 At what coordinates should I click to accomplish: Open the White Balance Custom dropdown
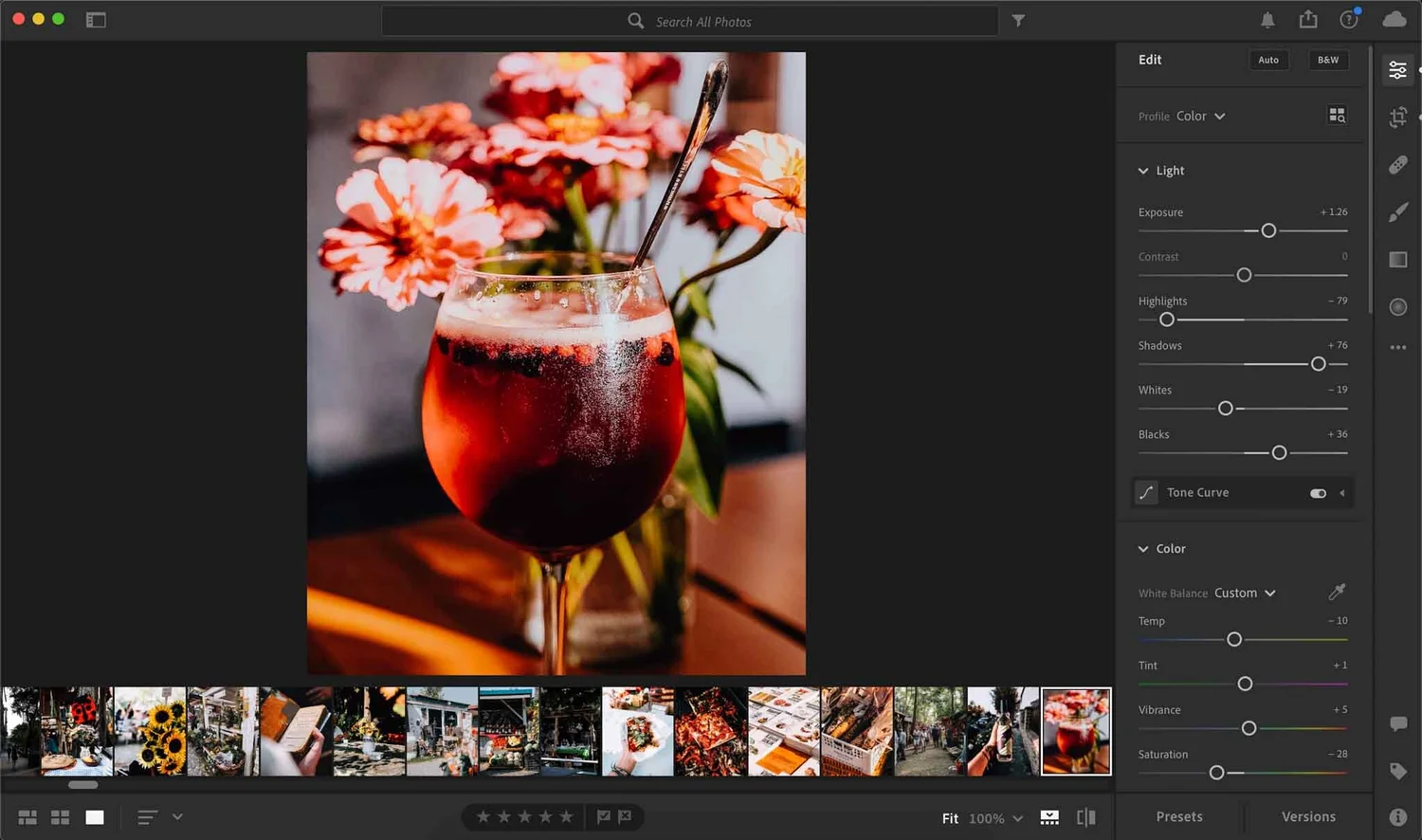1245,593
